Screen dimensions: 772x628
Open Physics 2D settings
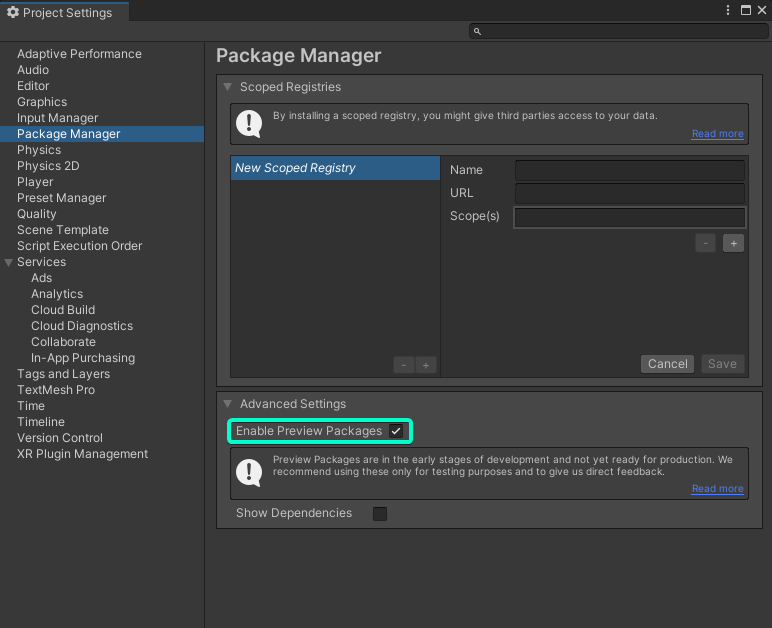coord(48,166)
